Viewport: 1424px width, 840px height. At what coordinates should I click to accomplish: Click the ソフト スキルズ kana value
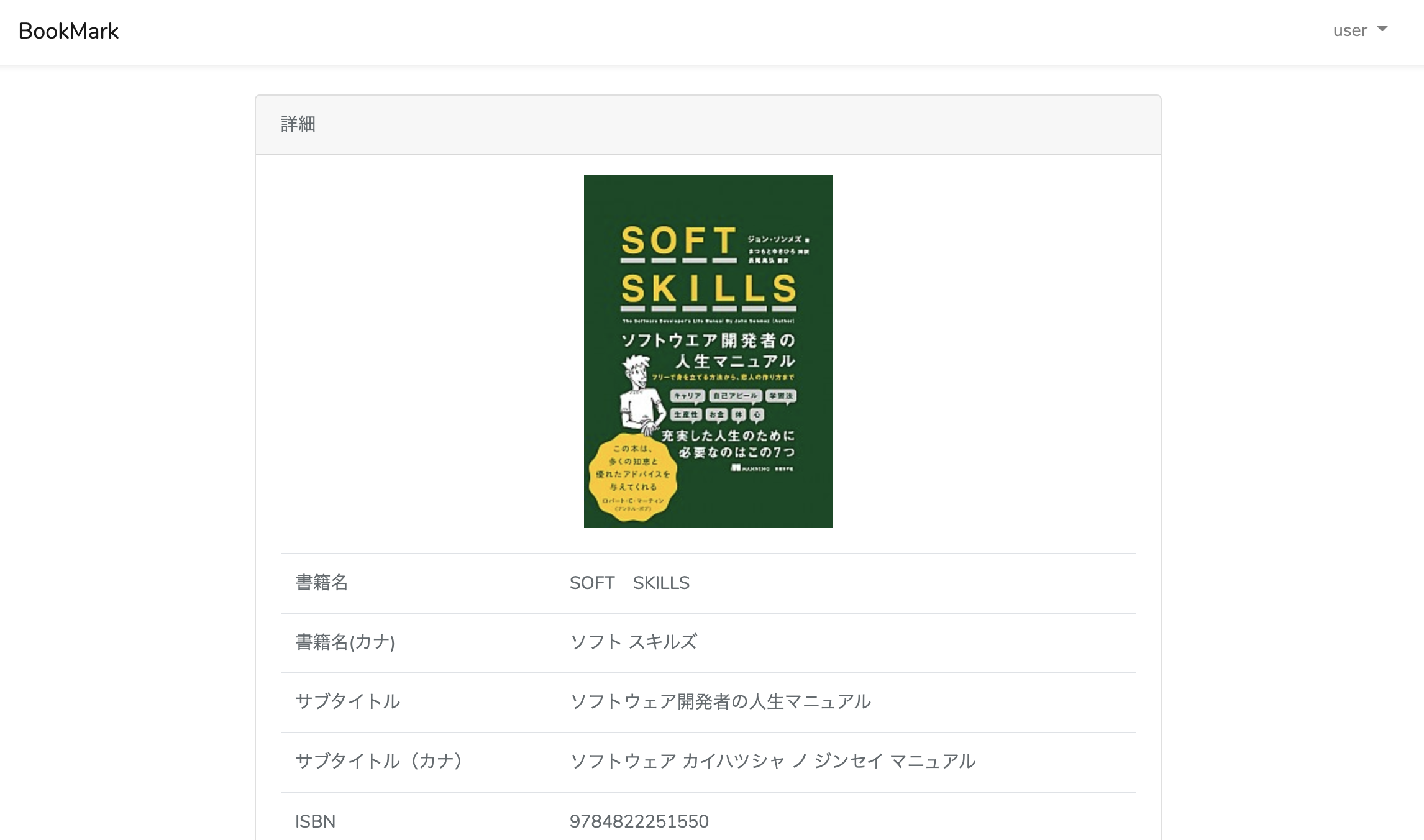pos(633,642)
